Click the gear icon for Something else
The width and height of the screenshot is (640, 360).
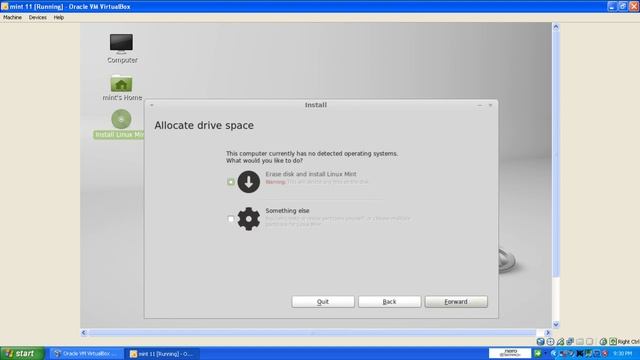point(249,219)
